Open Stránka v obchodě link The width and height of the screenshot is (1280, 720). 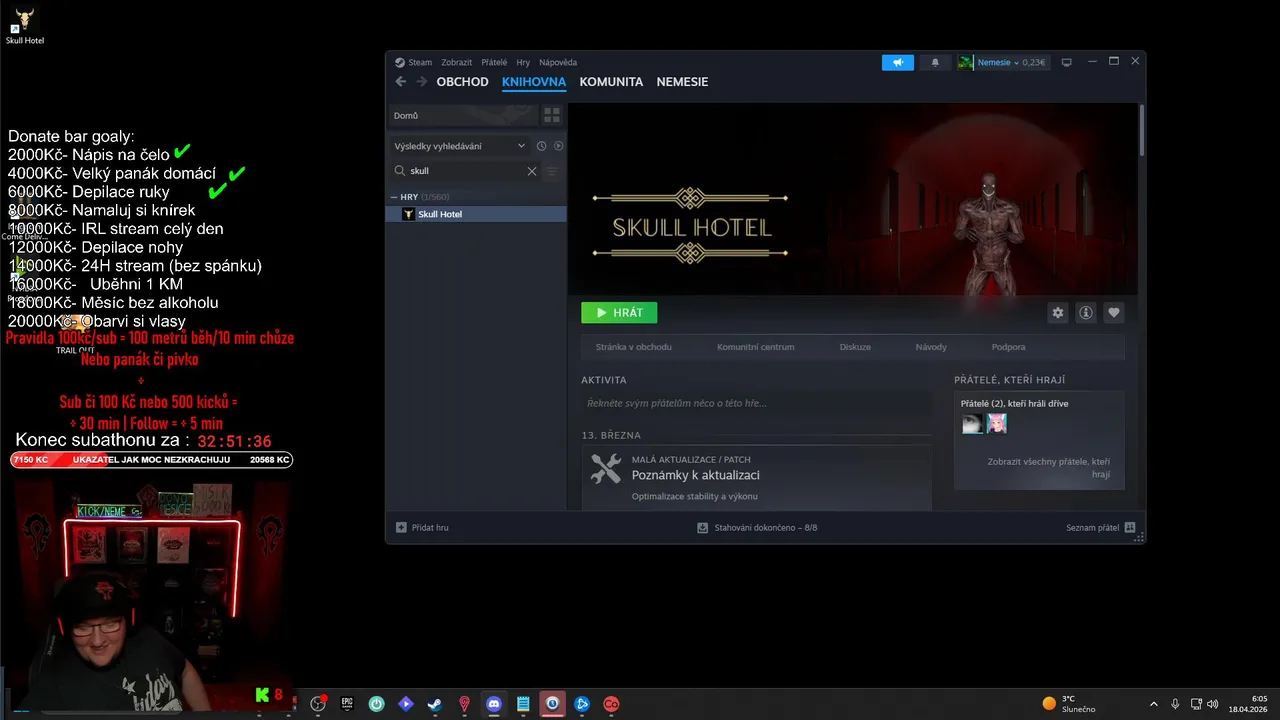(633, 347)
